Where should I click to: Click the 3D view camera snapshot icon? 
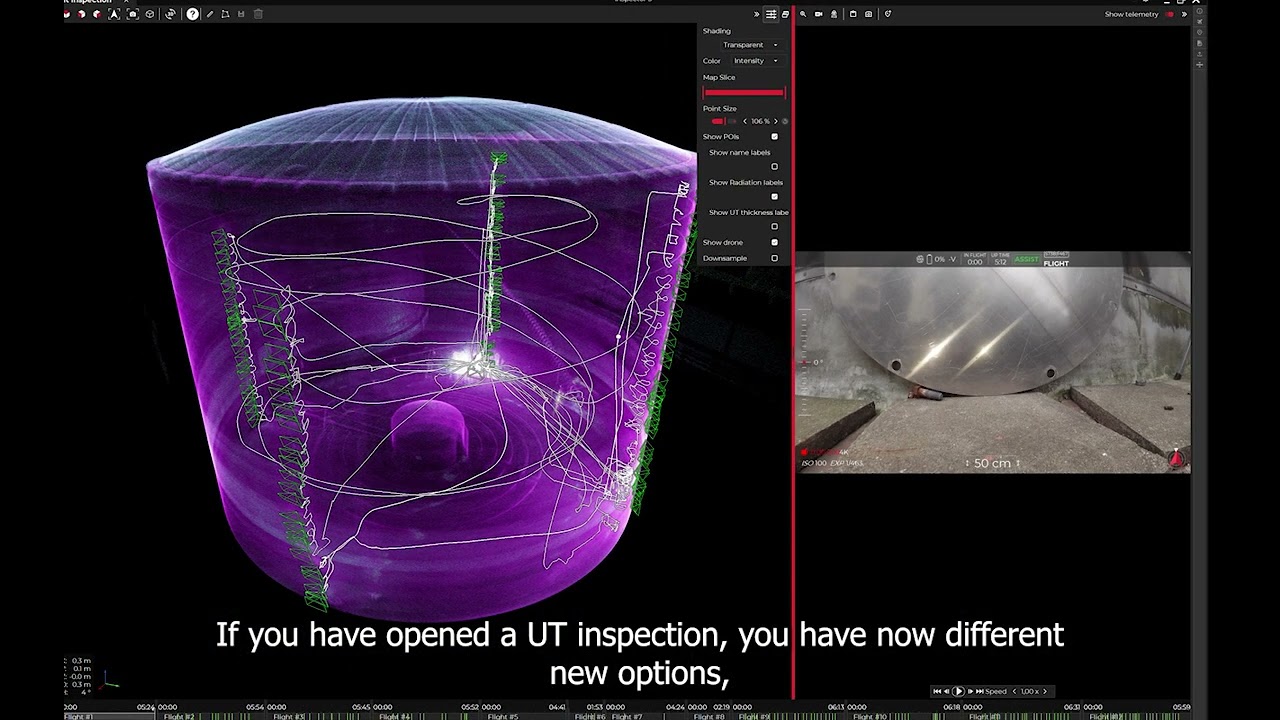(x=133, y=14)
